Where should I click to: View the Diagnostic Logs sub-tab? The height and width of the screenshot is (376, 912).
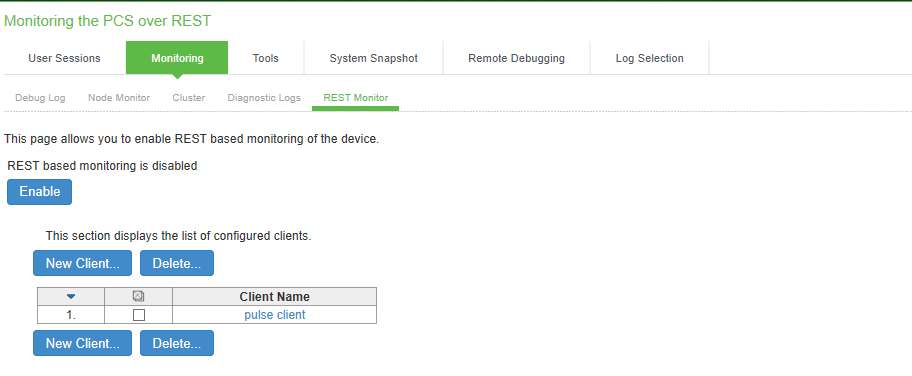click(x=264, y=98)
